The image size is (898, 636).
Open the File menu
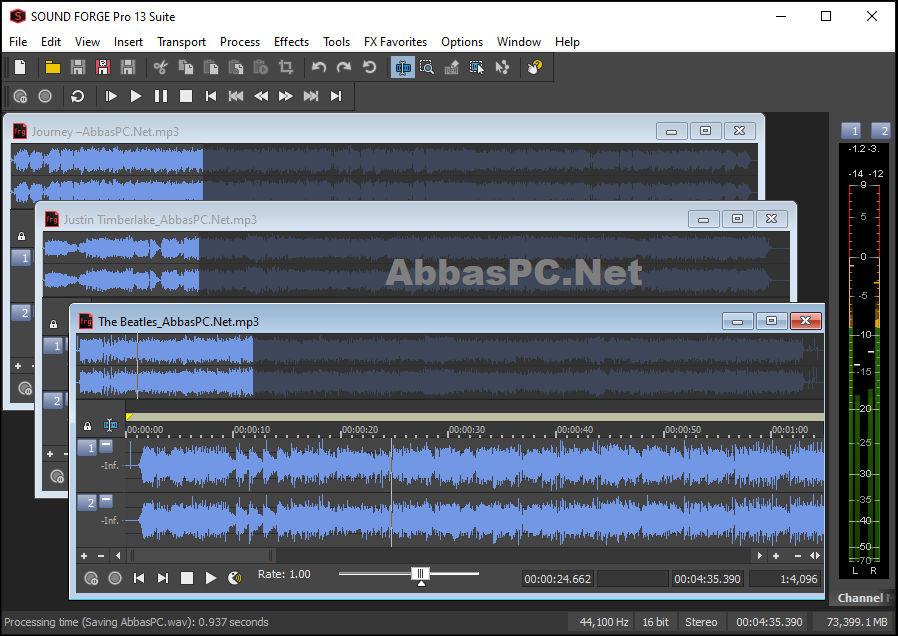tap(18, 42)
